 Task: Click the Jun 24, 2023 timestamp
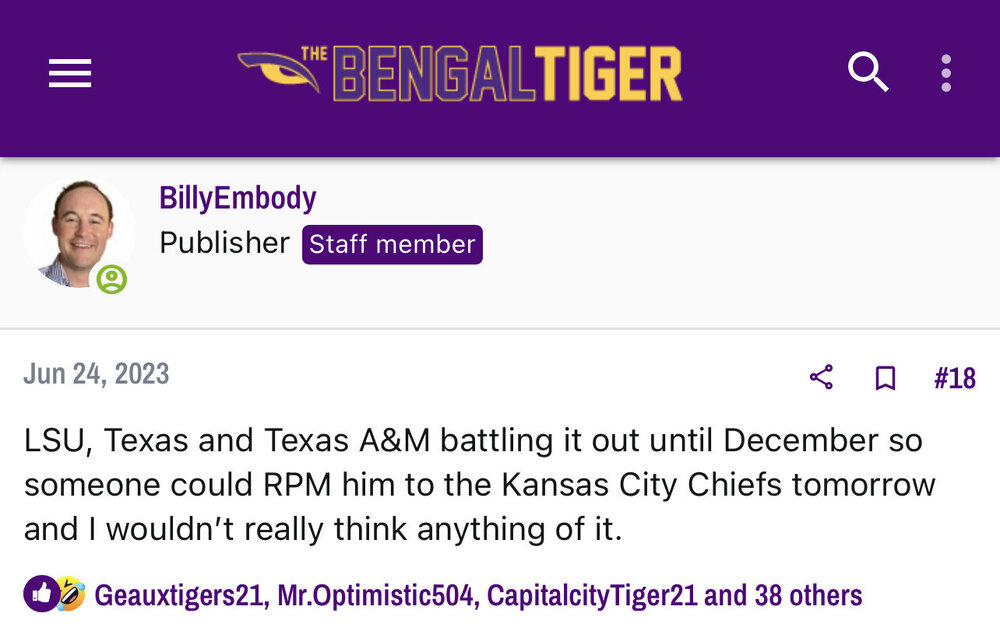(96, 374)
